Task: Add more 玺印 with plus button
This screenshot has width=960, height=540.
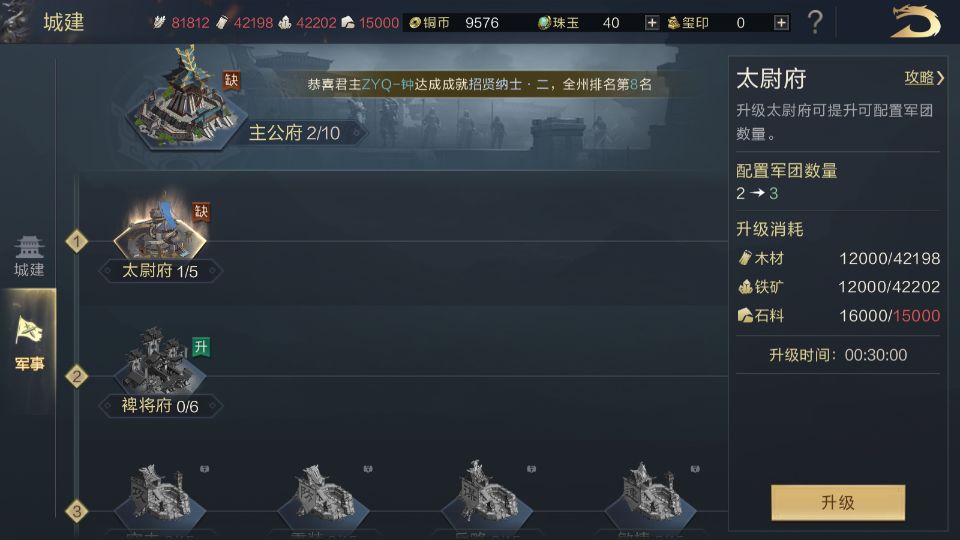Action: 781,23
